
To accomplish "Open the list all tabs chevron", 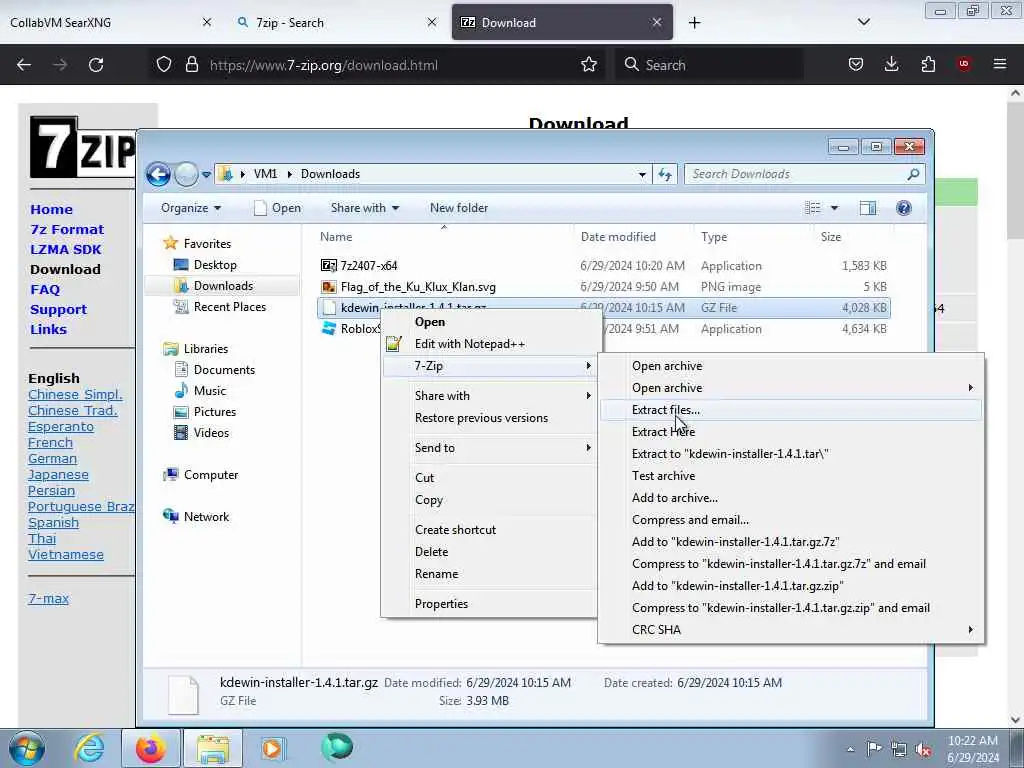I will [x=863, y=23].
